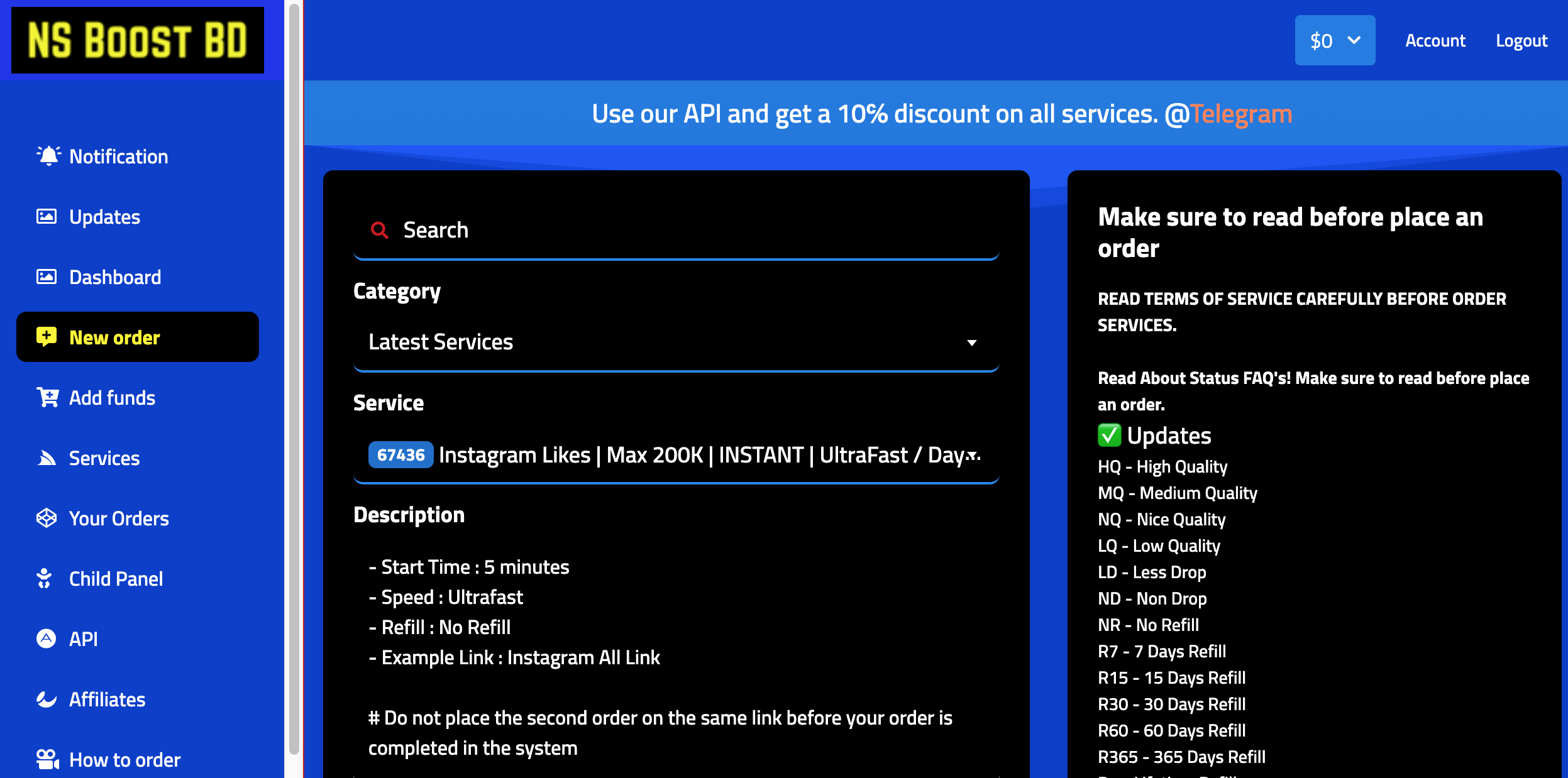The image size is (1568, 778).
Task: Open the $0 balance dropdown
Action: coord(1334,40)
